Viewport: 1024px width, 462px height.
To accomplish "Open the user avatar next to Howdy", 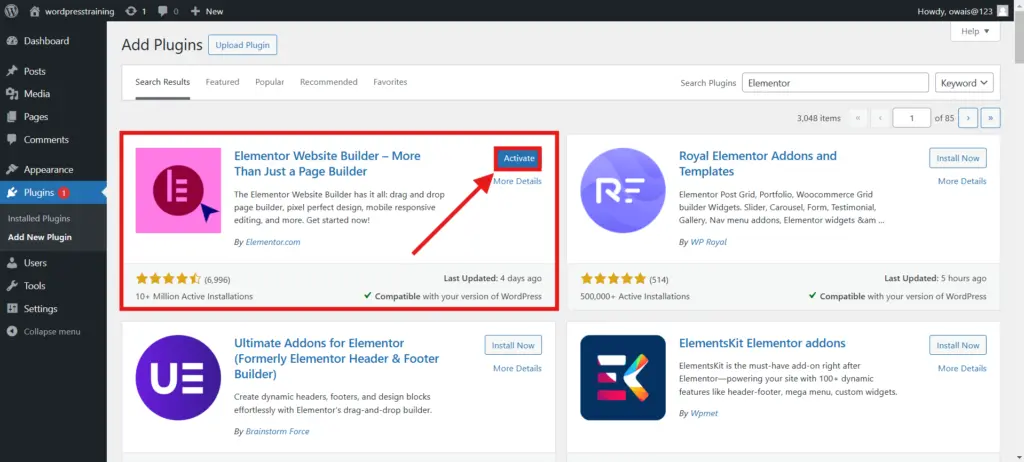I will [x=1002, y=10].
